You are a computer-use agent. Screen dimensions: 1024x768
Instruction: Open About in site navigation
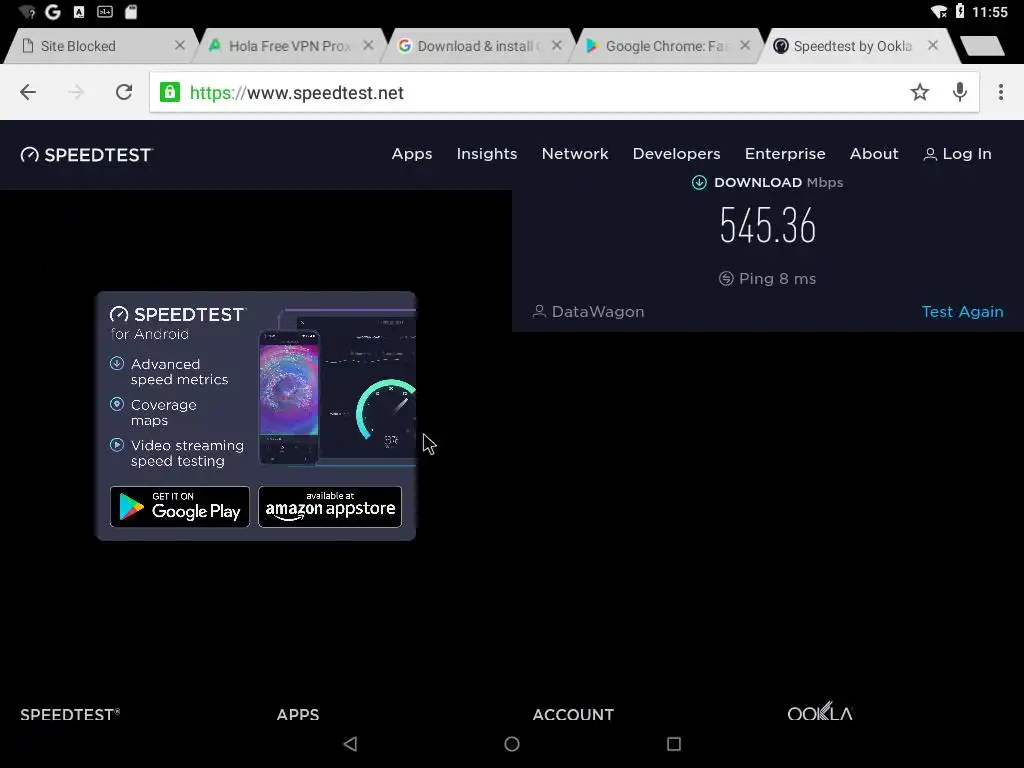(x=874, y=154)
